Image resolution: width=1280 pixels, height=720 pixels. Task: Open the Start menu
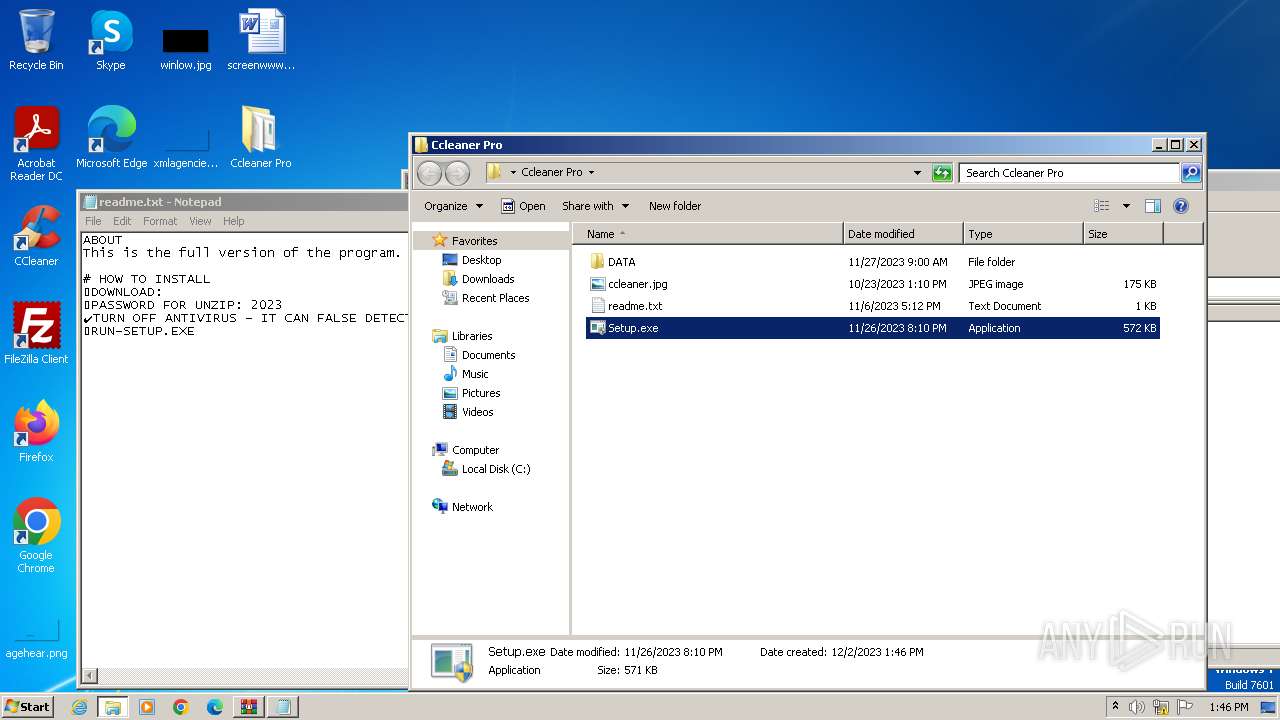tap(28, 707)
